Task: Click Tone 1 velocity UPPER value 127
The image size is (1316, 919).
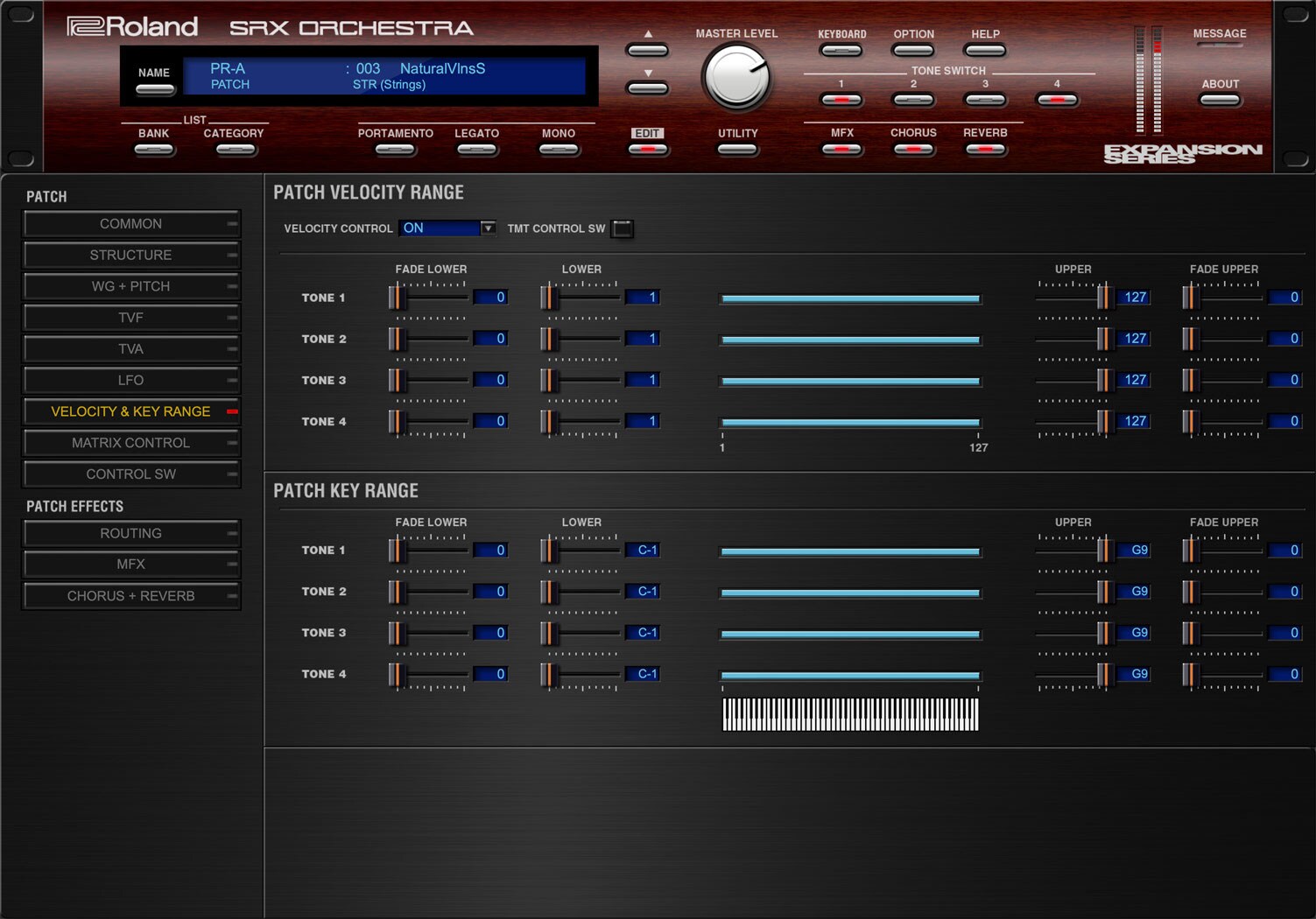Action: (1134, 298)
